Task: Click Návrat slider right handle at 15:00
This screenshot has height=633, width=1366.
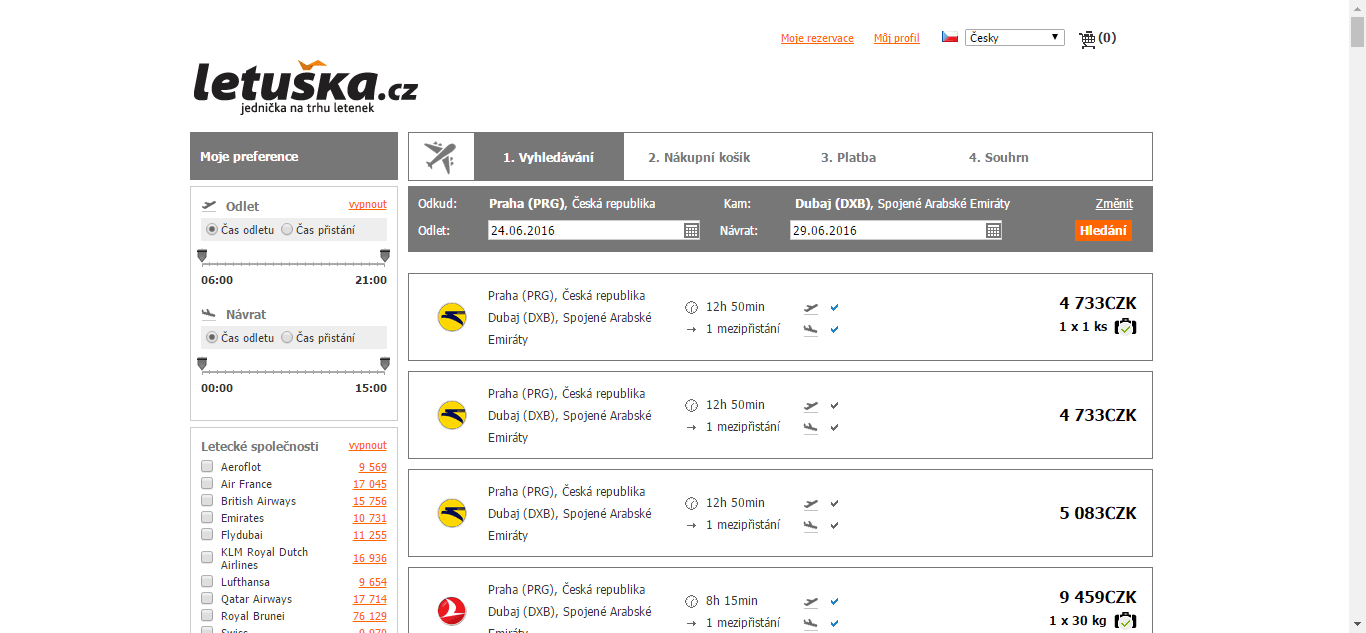Action: tap(385, 365)
